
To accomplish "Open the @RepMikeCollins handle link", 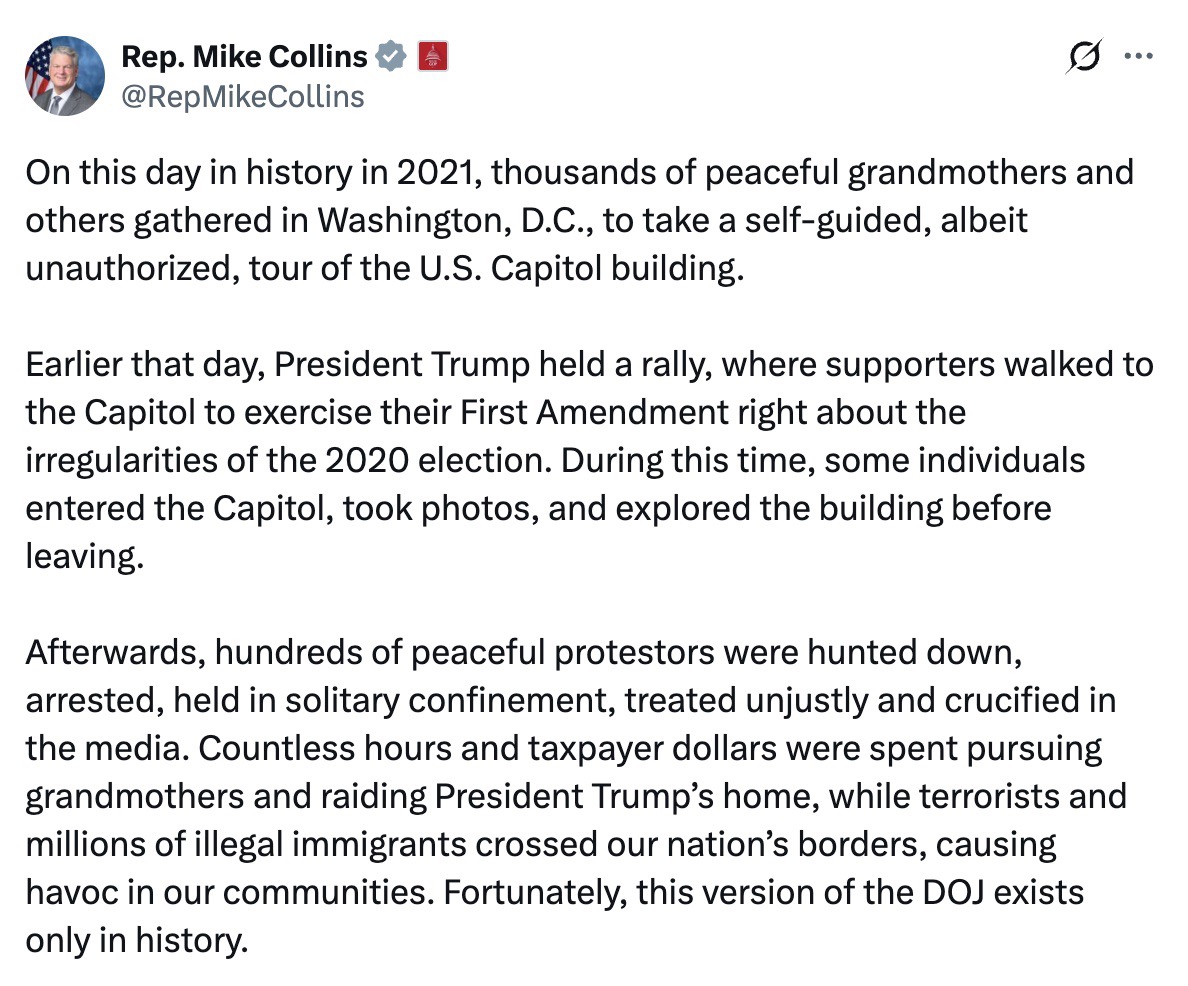I will [x=243, y=96].
